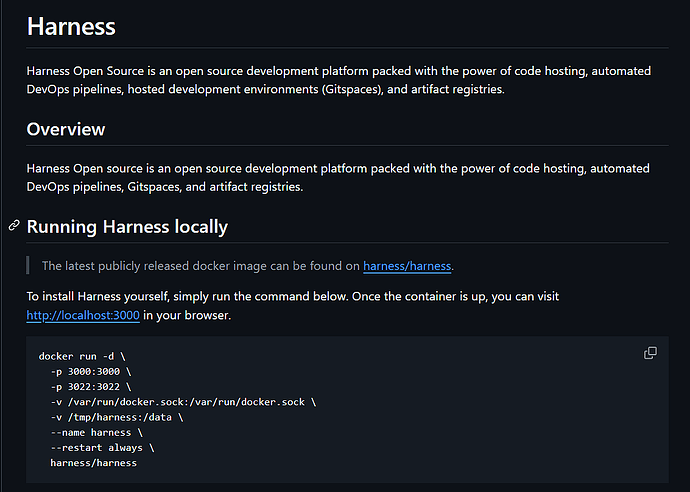Screen dimensions: 690x492
Task: Click the '-p 3000:3000' port mapping line
Action: coord(90,371)
